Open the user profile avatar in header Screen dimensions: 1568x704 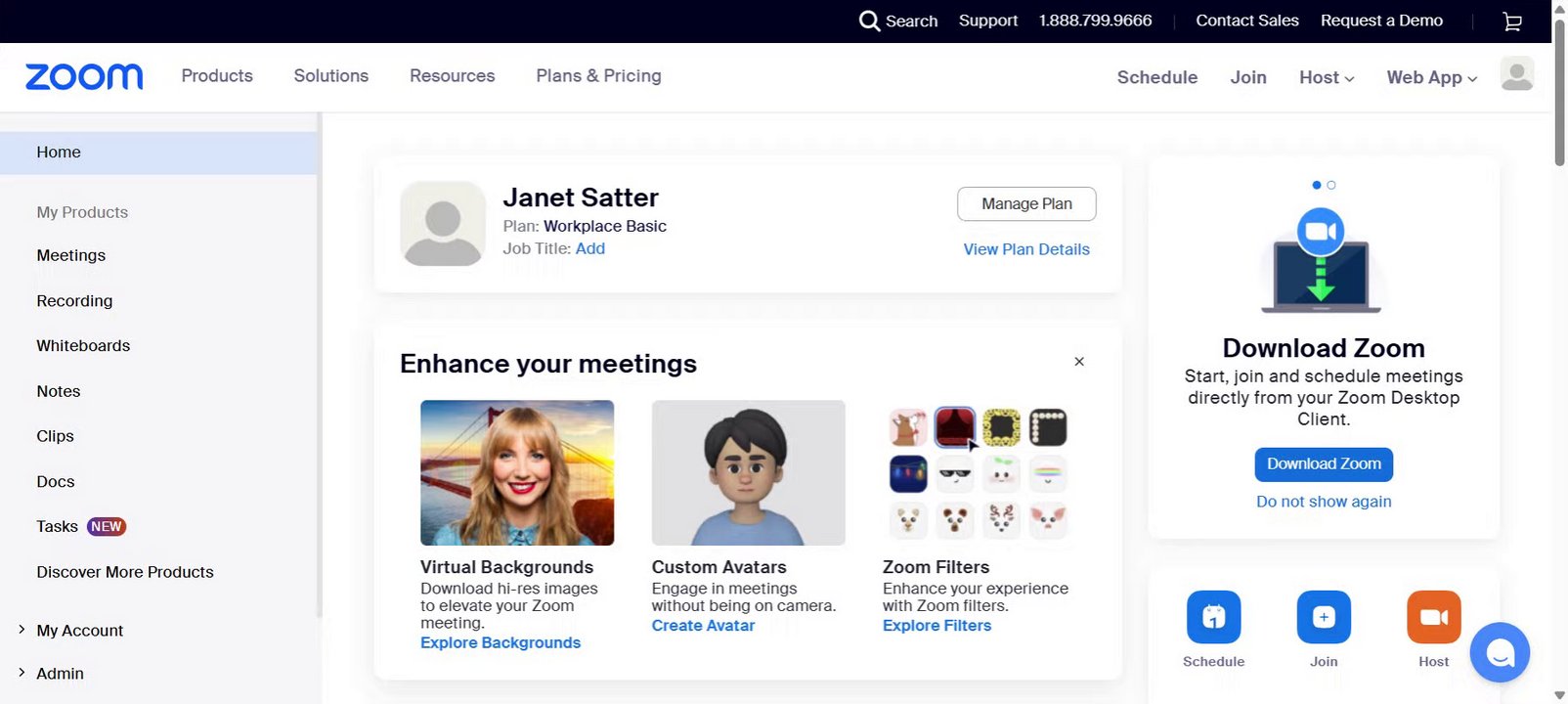(x=1517, y=74)
